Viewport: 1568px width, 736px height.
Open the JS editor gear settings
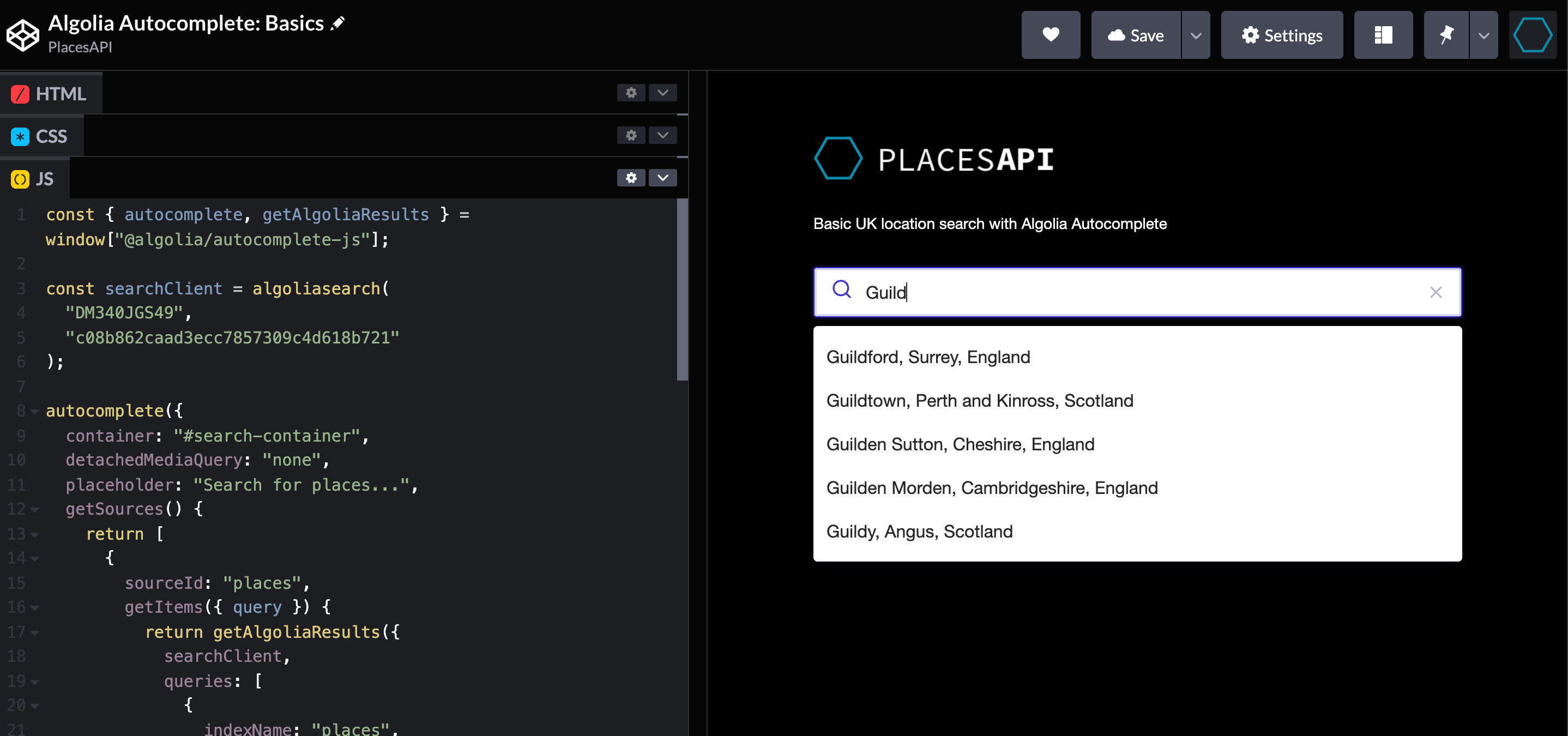(631, 178)
